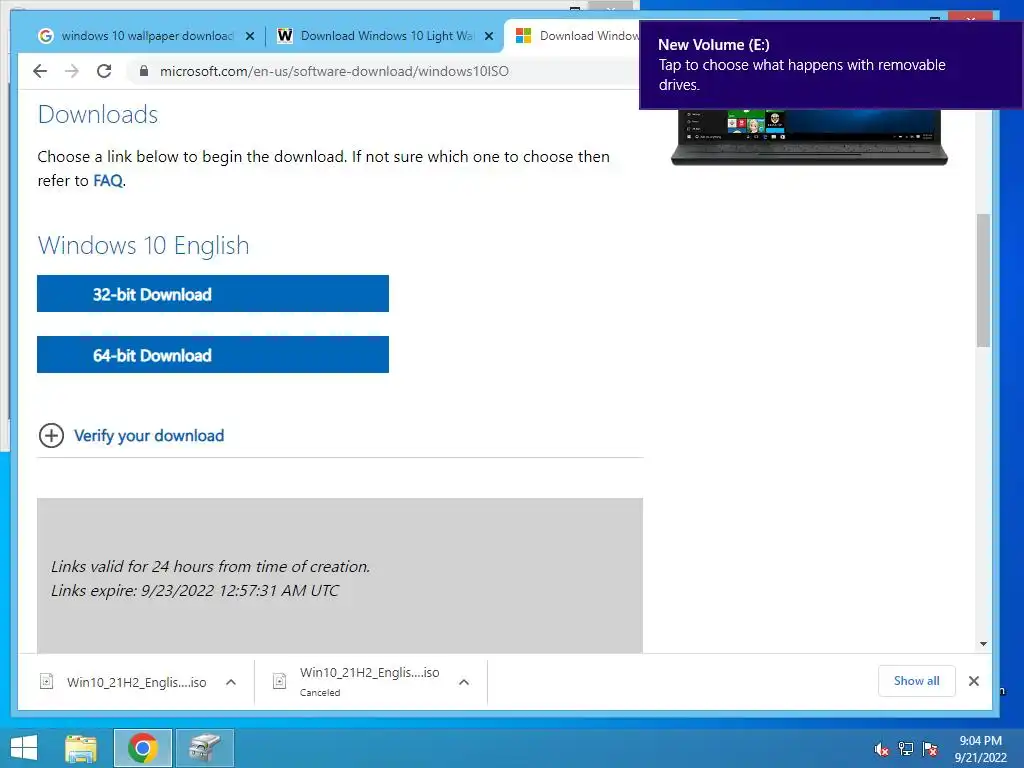The image size is (1024, 768).
Task: Open the disk utility taskbar app
Action: [205, 748]
